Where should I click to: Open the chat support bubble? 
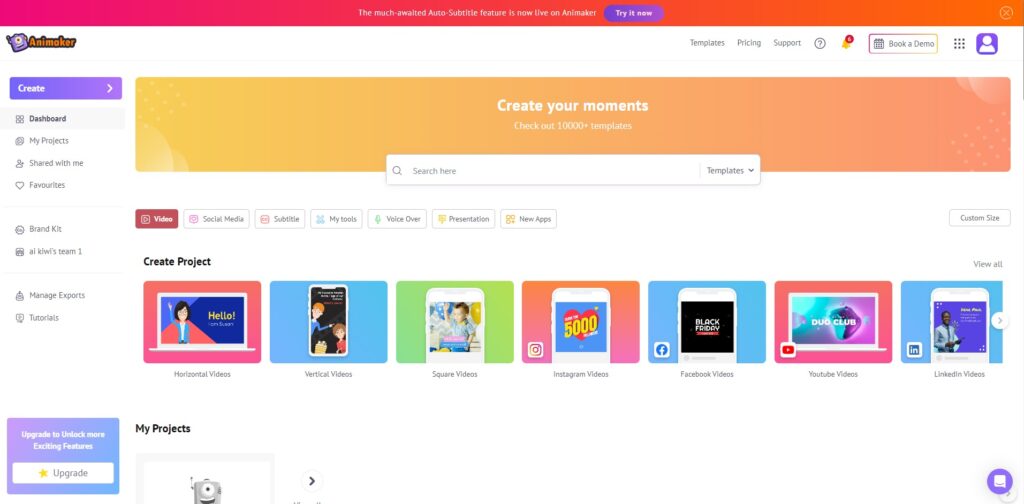pos(999,481)
